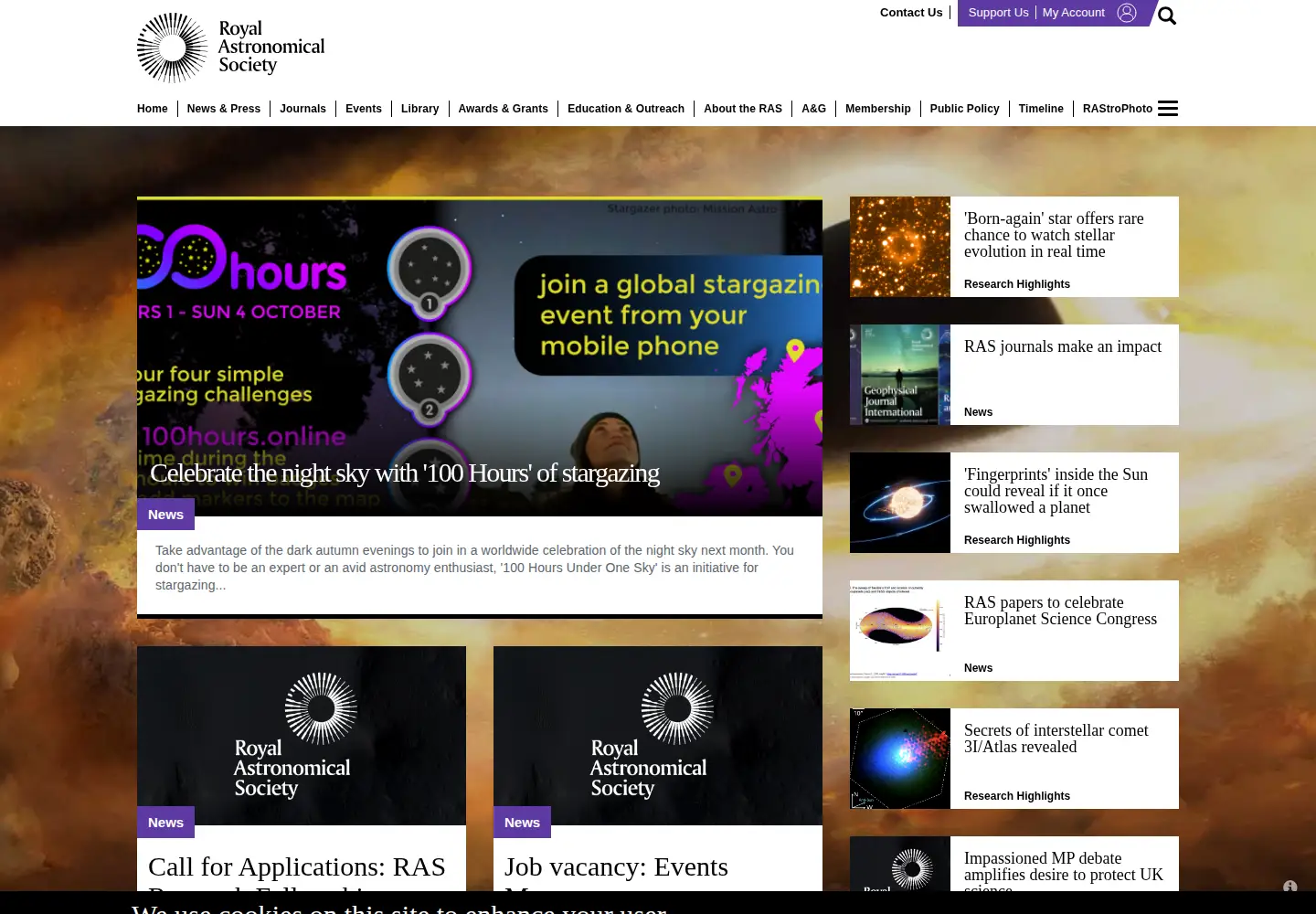Viewport: 1316px width, 914px height.
Task: Click Research Highlights tag under 3I/Atlas article
Action: point(1017,796)
